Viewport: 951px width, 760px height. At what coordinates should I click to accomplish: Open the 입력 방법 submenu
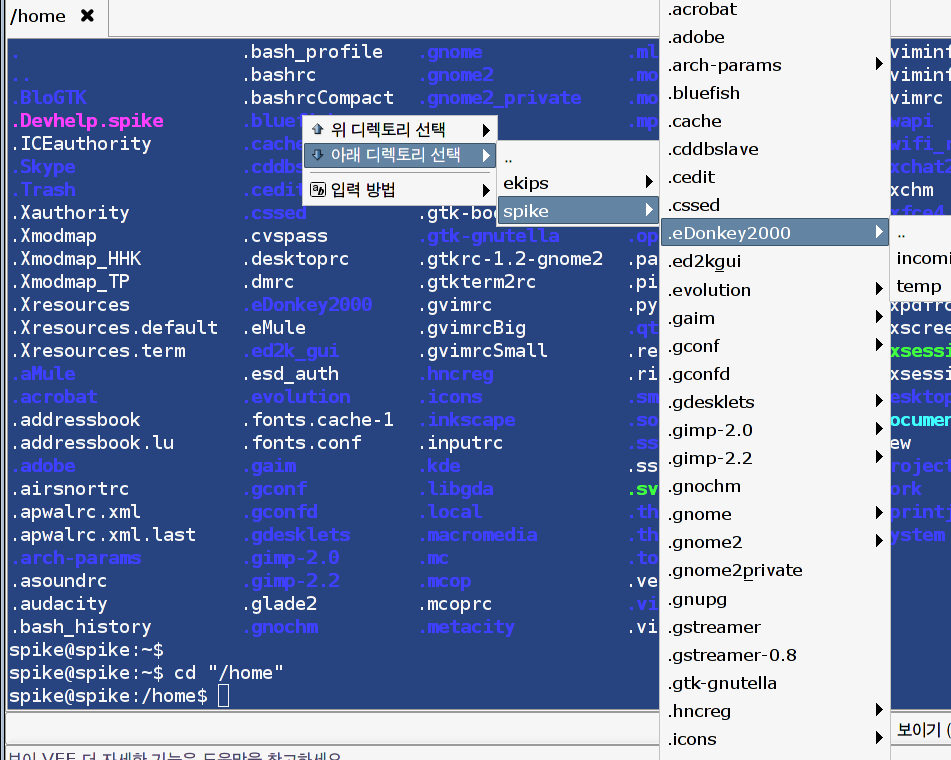(400, 190)
